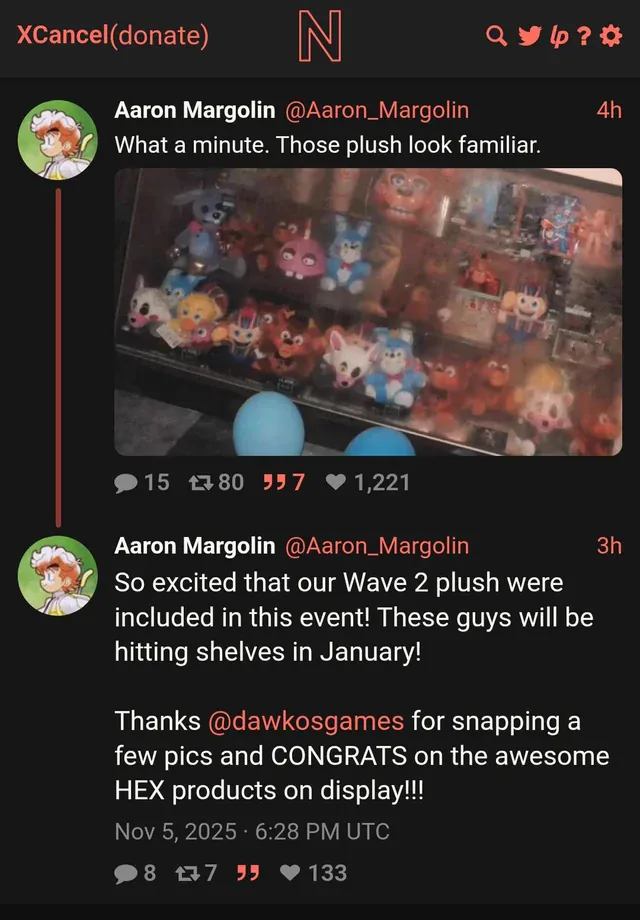
Task: Click the retweet icon showing 7
Action: click(x=187, y=872)
